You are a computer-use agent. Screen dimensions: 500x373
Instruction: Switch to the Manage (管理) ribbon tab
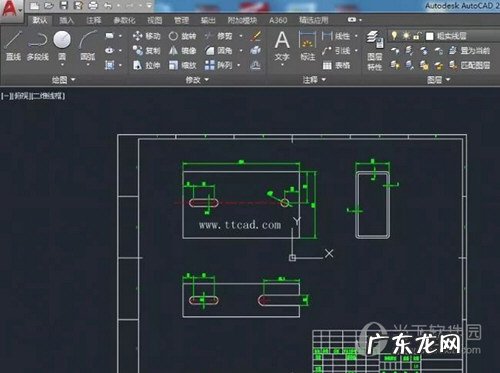click(181, 20)
